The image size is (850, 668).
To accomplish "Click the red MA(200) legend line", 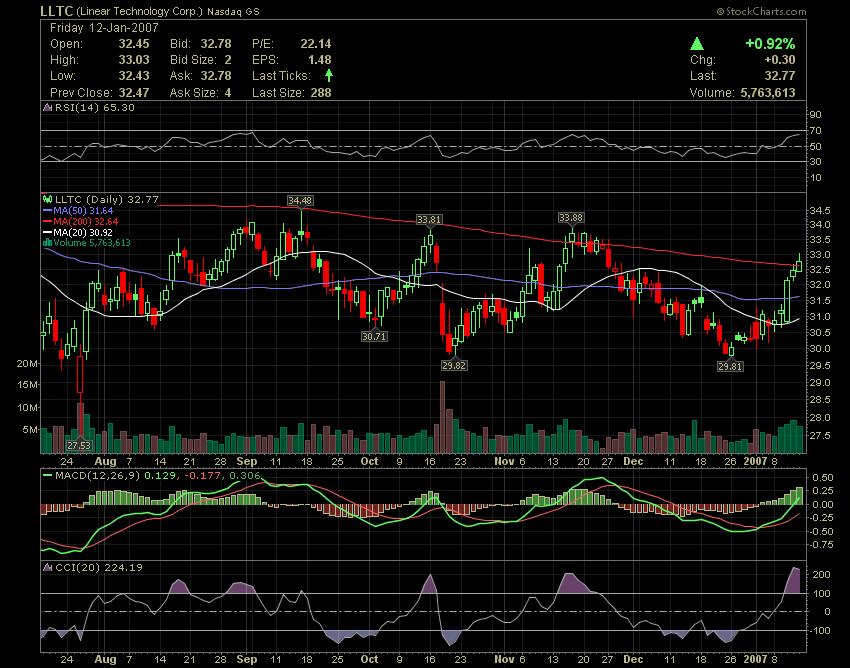I will pyautogui.click(x=48, y=221).
